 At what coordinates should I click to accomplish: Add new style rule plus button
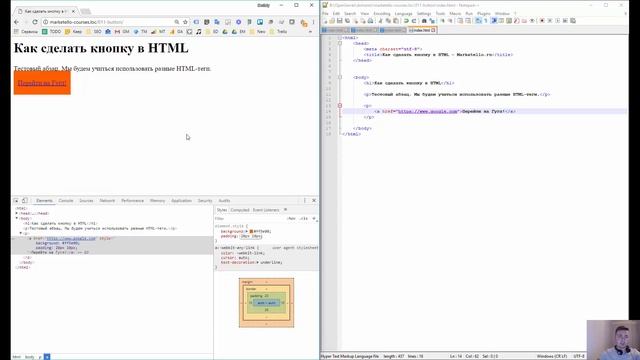coord(314,219)
